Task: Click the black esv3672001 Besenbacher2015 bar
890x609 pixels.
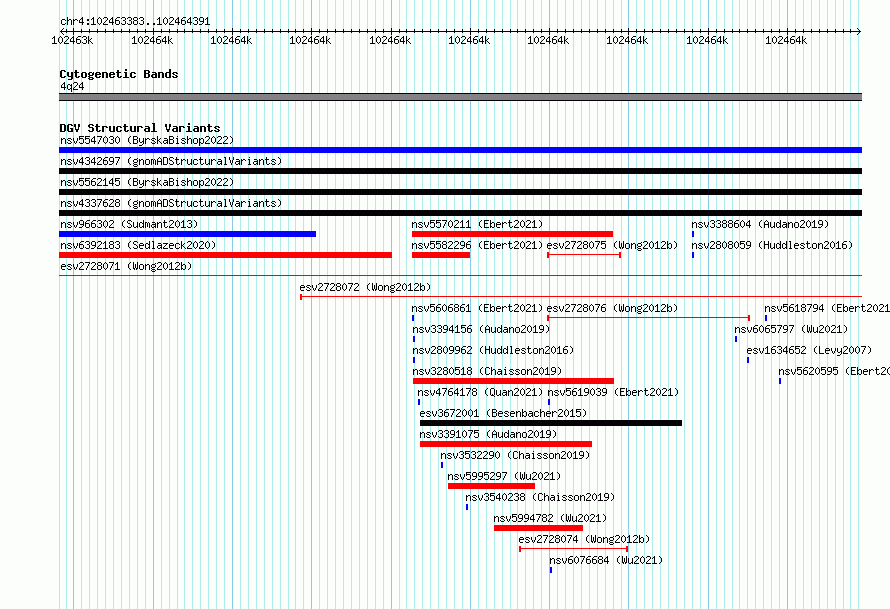Action: pos(551,423)
